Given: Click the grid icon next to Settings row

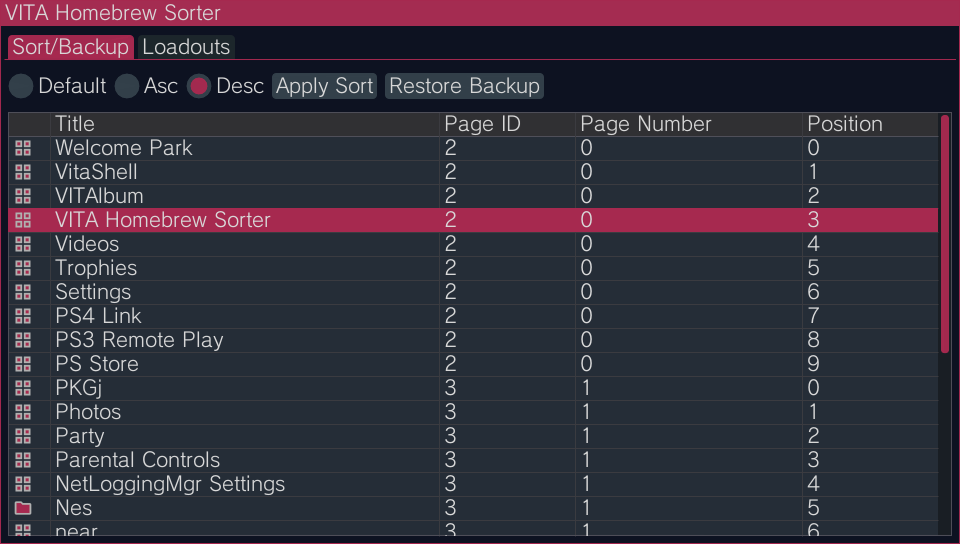Looking at the screenshot, I should [x=23, y=292].
